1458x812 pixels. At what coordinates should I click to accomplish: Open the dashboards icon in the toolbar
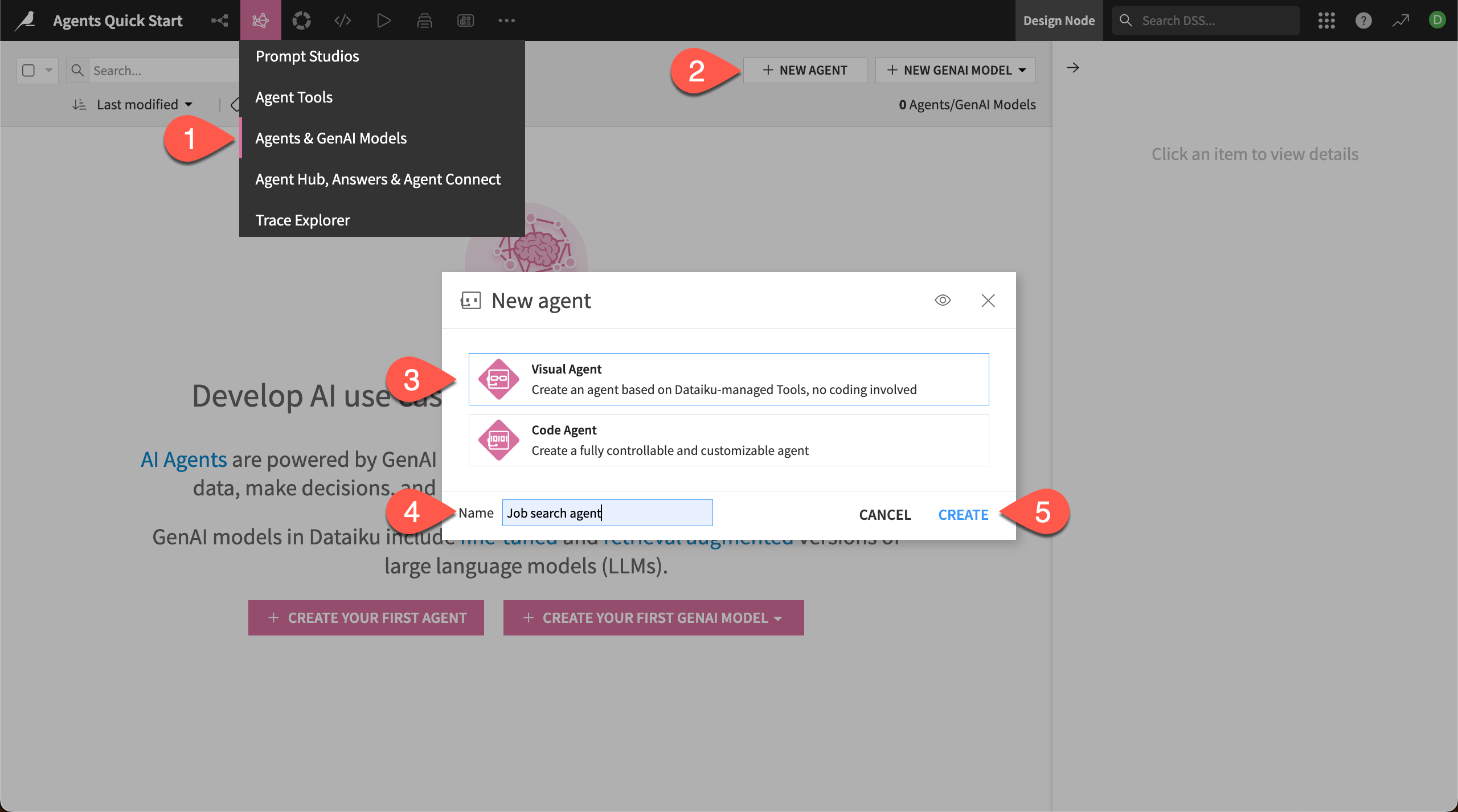[x=465, y=20]
